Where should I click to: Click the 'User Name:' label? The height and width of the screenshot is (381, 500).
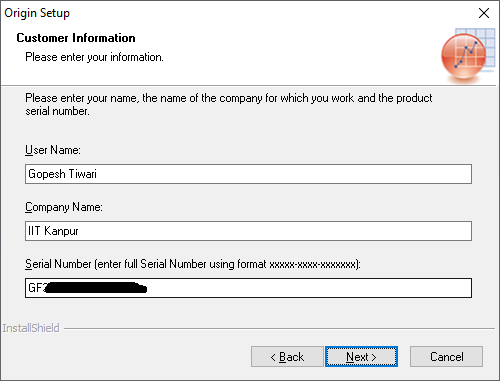pyautogui.click(x=53, y=150)
